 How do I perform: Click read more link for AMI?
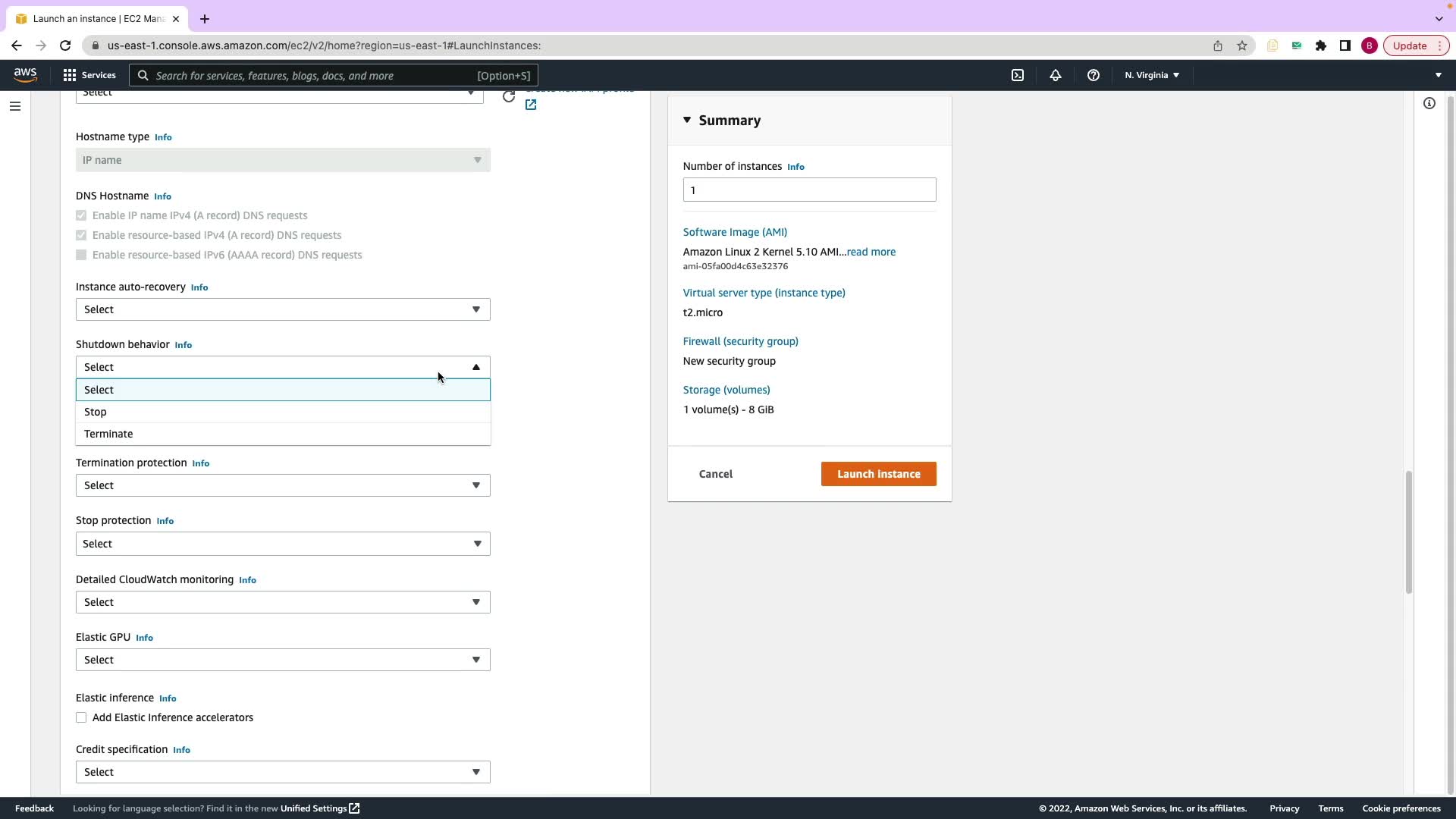(x=871, y=252)
